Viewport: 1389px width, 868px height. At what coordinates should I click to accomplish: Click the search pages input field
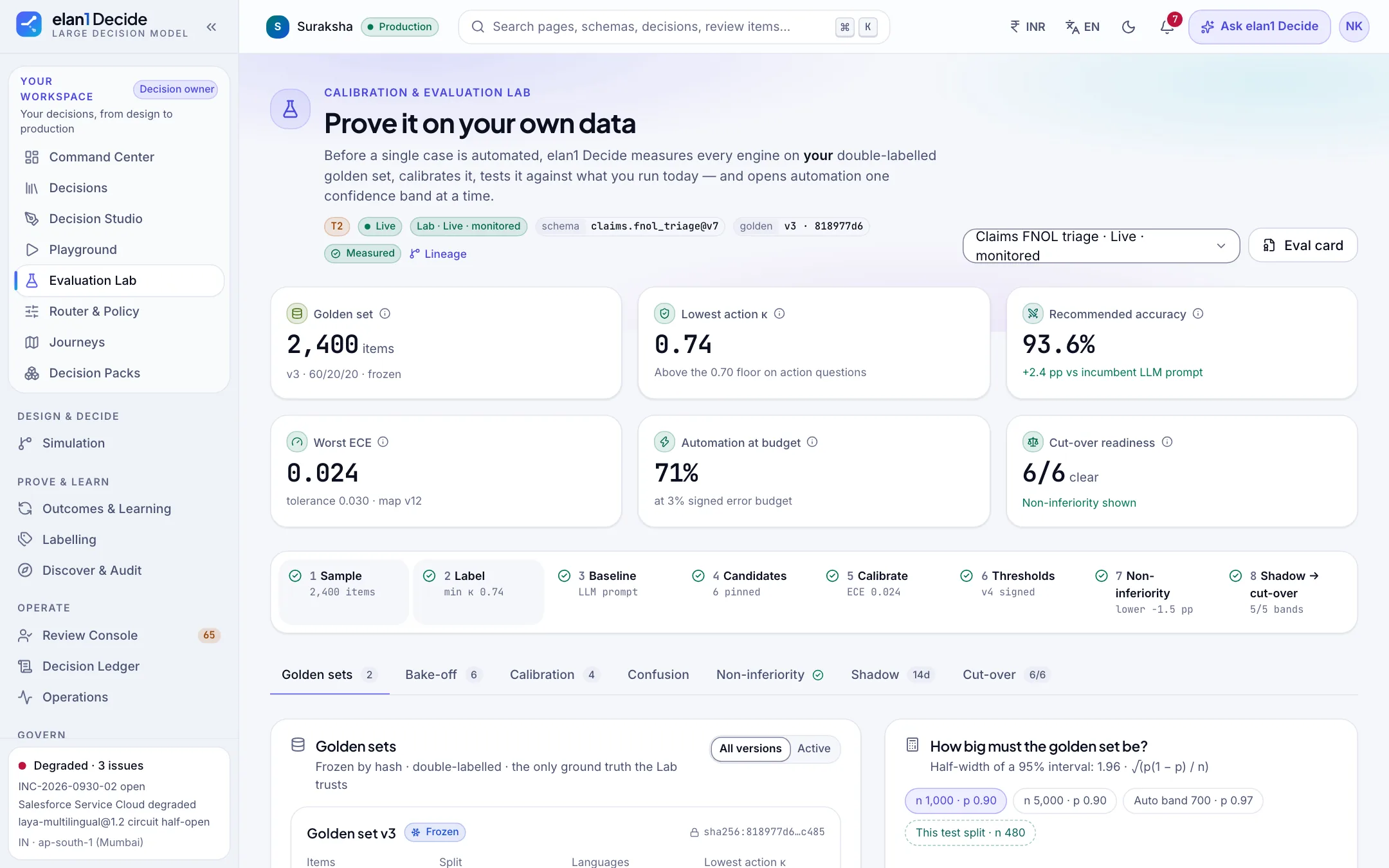(x=674, y=27)
